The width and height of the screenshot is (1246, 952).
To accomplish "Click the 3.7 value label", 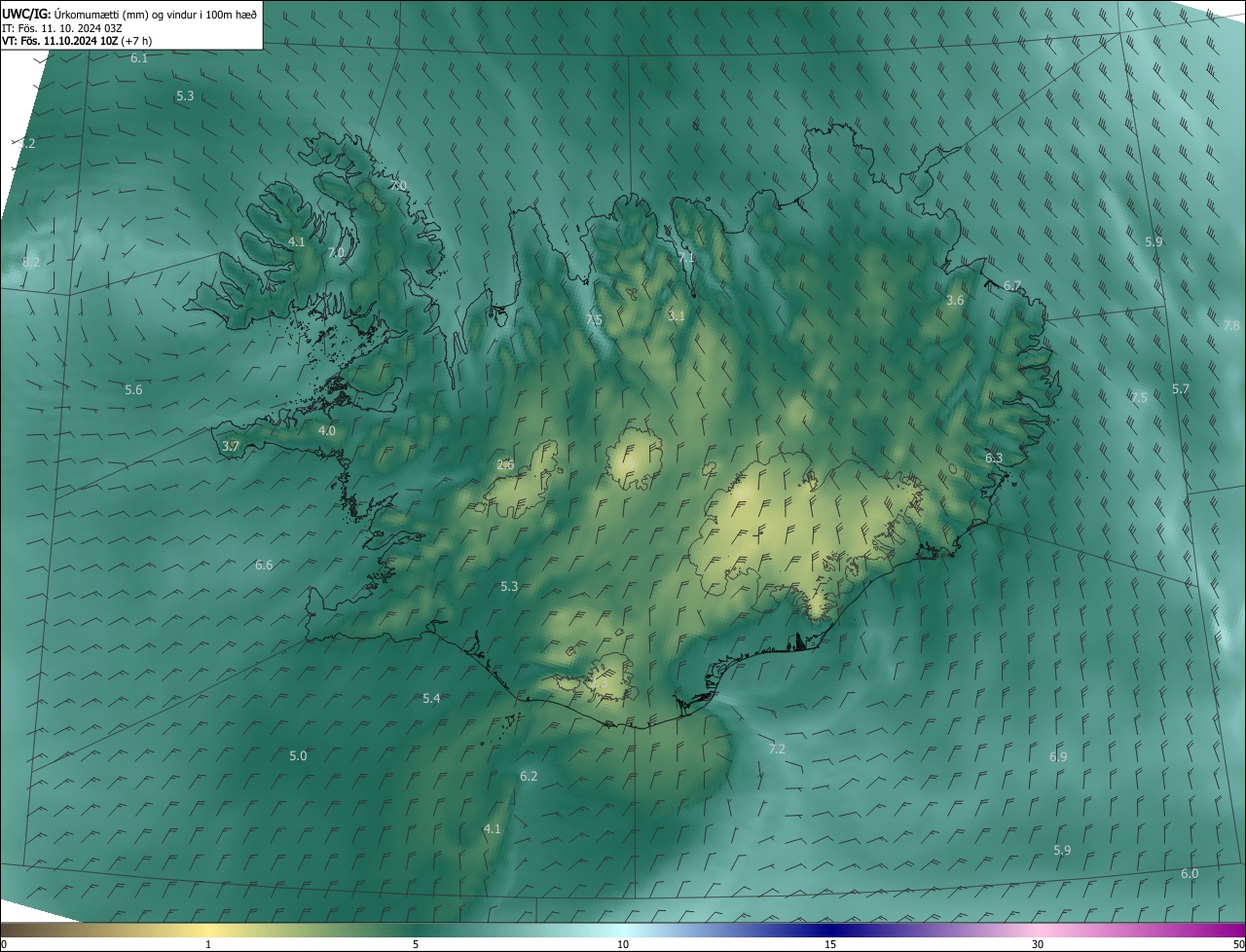I will click(231, 447).
